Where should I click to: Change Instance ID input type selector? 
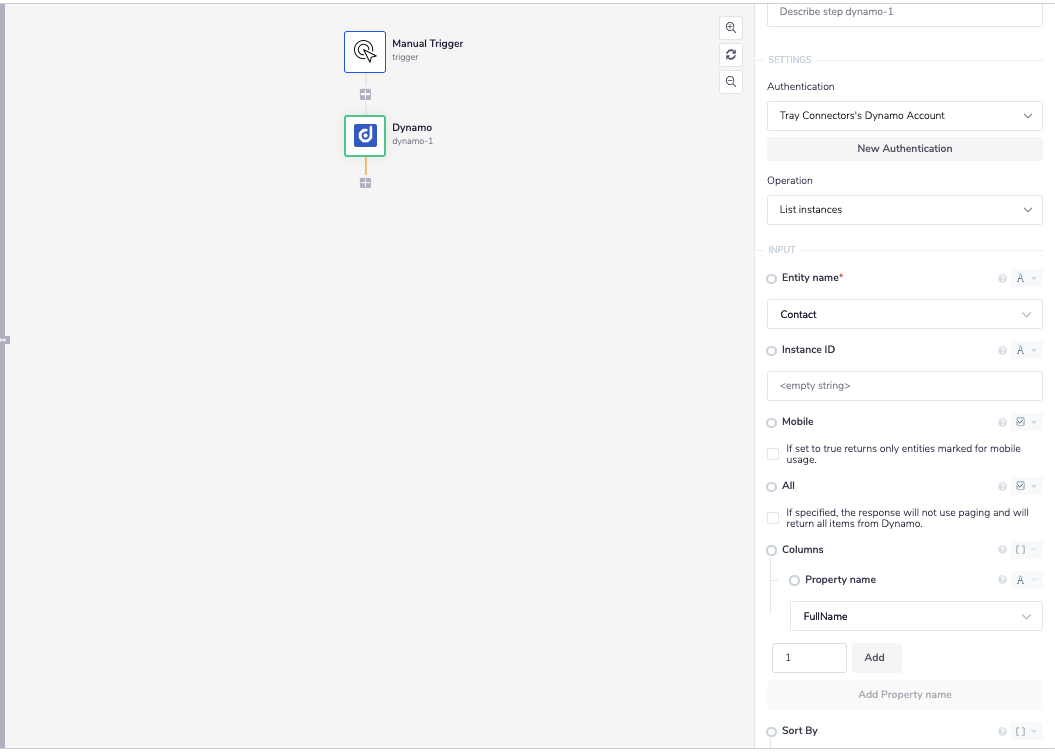coord(1026,351)
